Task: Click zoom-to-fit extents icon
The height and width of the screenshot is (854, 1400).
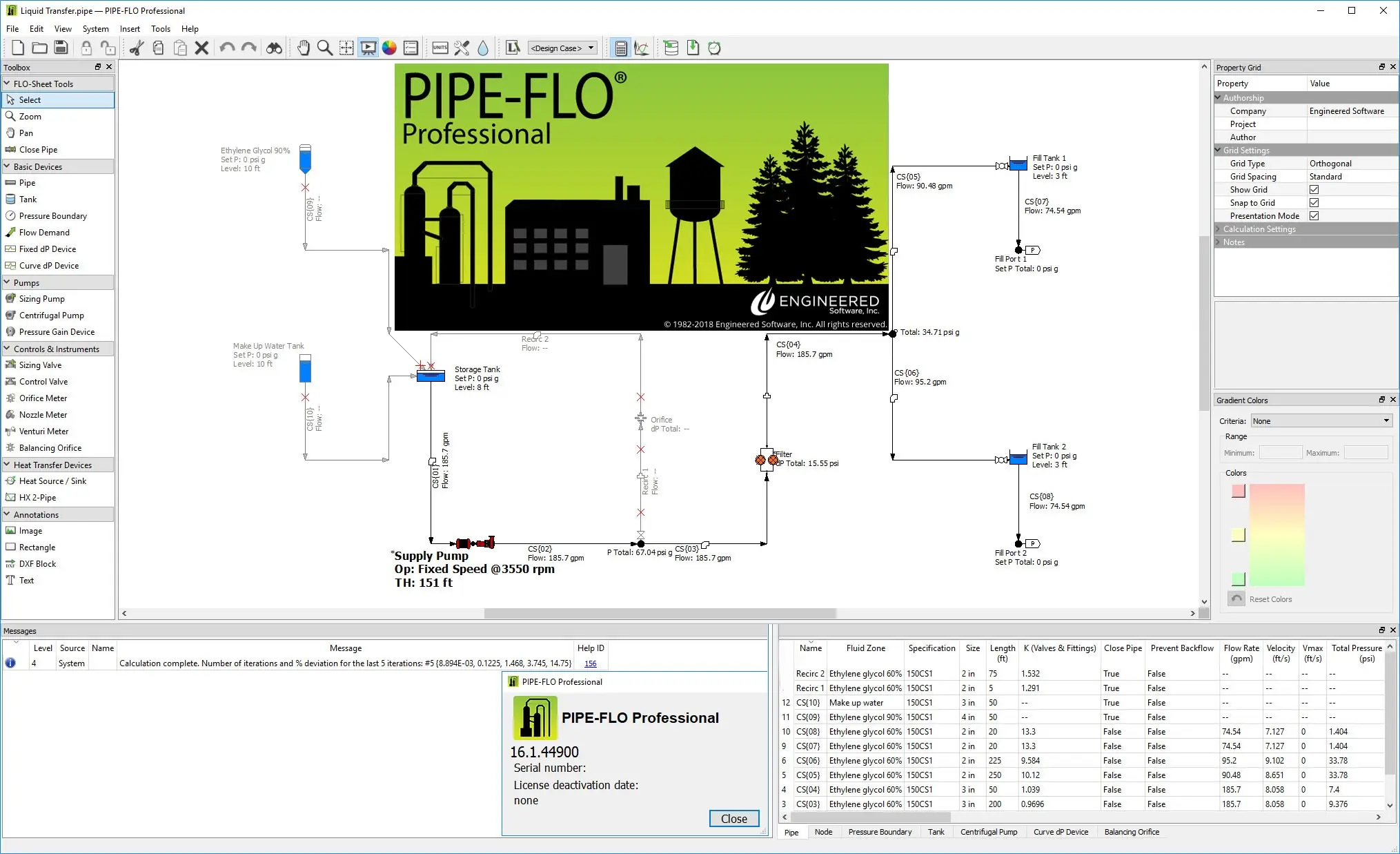Action: pos(346,48)
